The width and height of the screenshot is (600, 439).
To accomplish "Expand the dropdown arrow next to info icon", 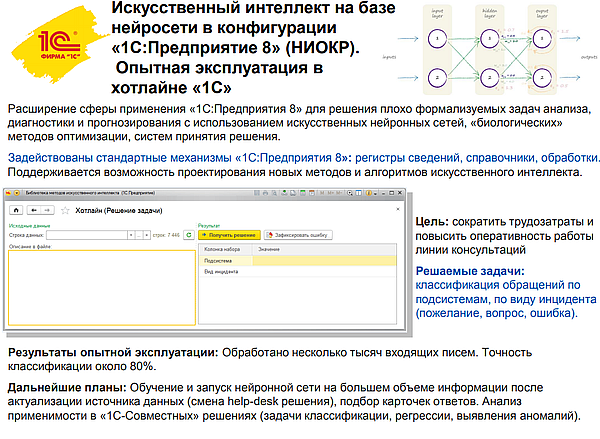I will (x=375, y=194).
